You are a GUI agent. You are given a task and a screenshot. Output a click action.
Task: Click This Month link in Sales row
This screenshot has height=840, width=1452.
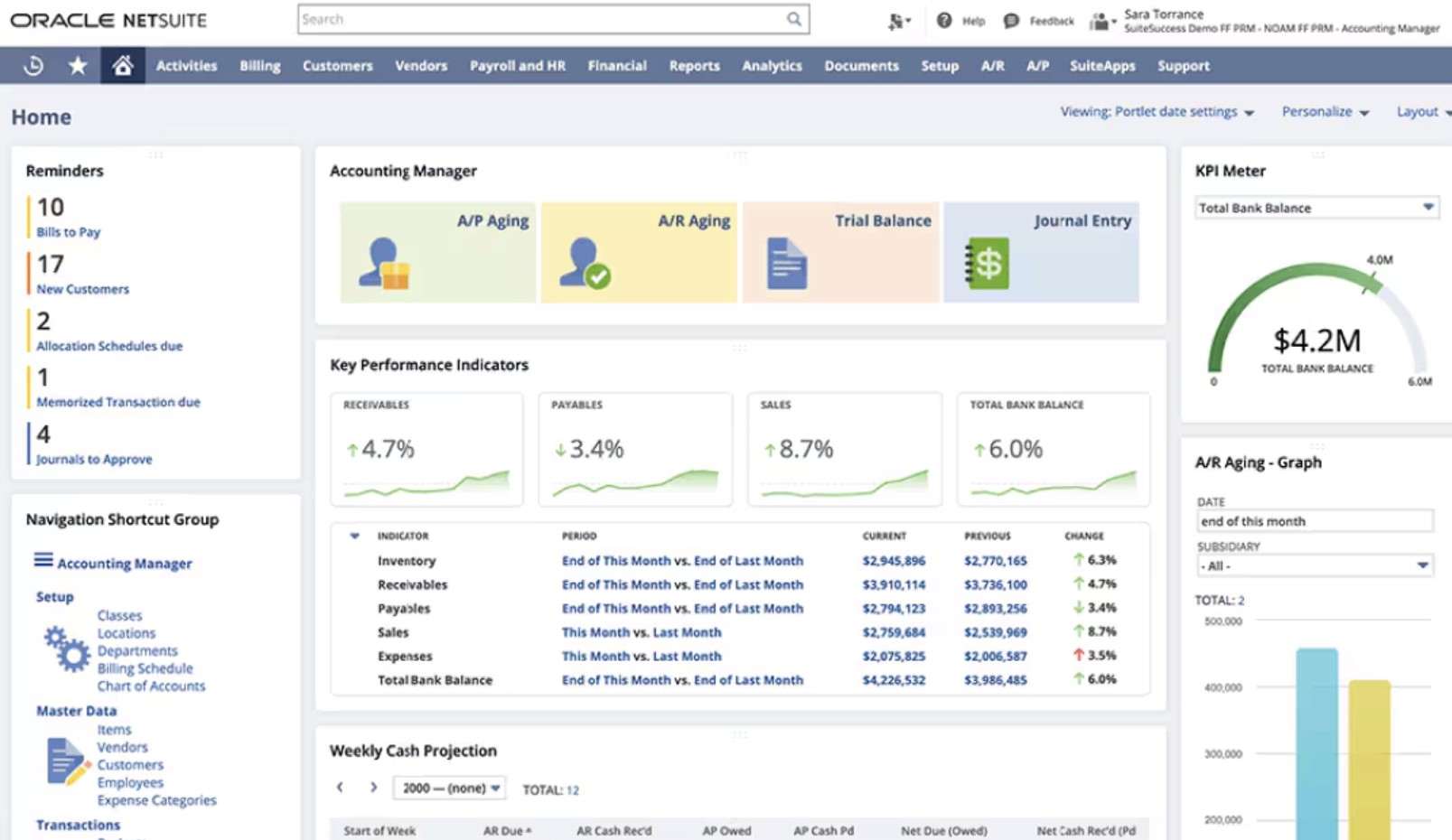595,632
